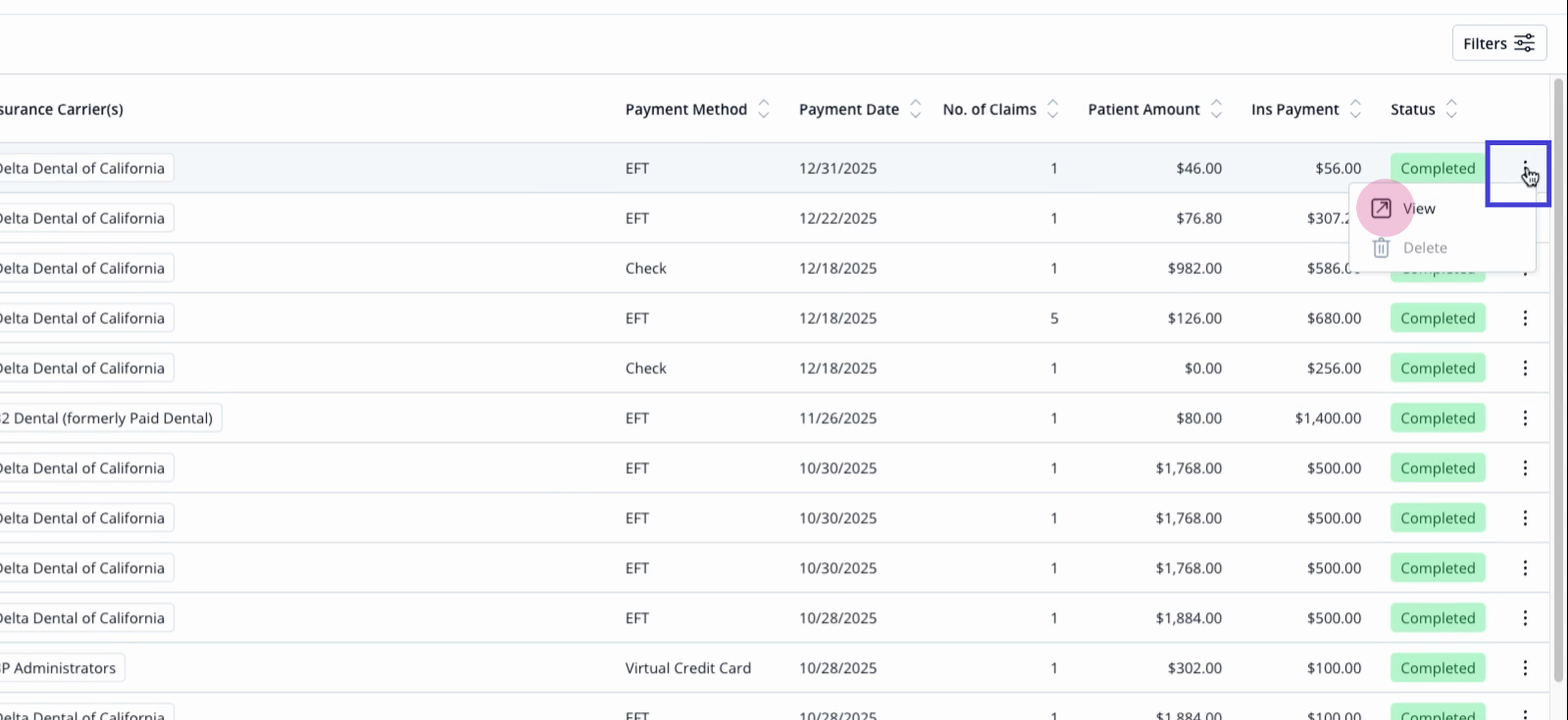
Task: Click Completed badge in the $256.00 row
Action: (1438, 368)
